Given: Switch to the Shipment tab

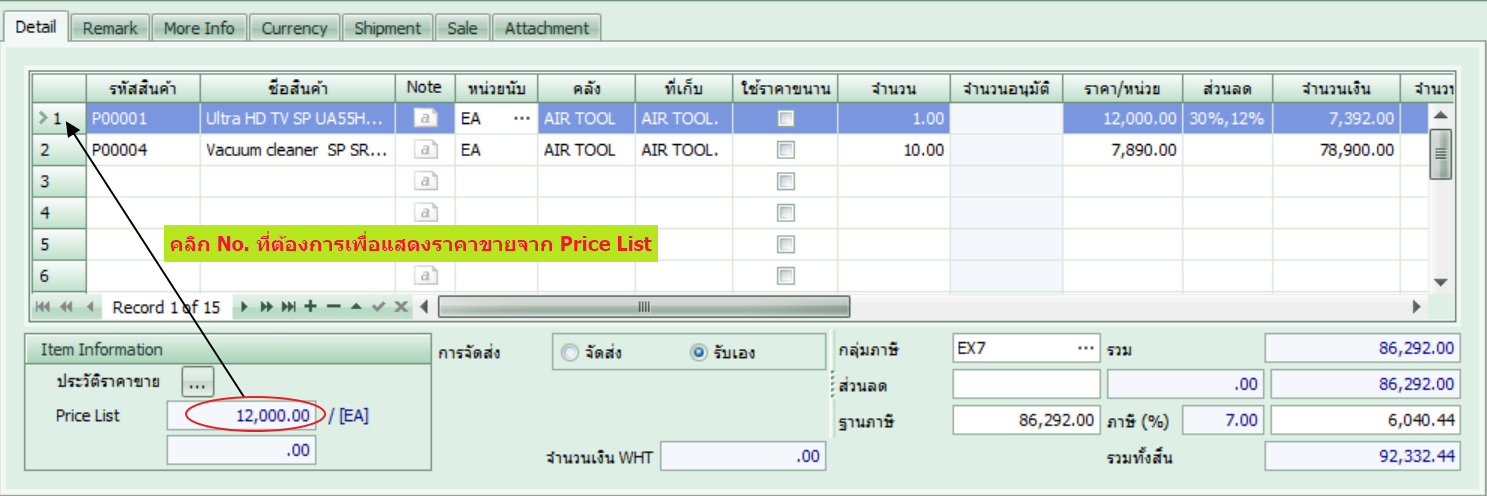Looking at the screenshot, I should tap(388, 28).
